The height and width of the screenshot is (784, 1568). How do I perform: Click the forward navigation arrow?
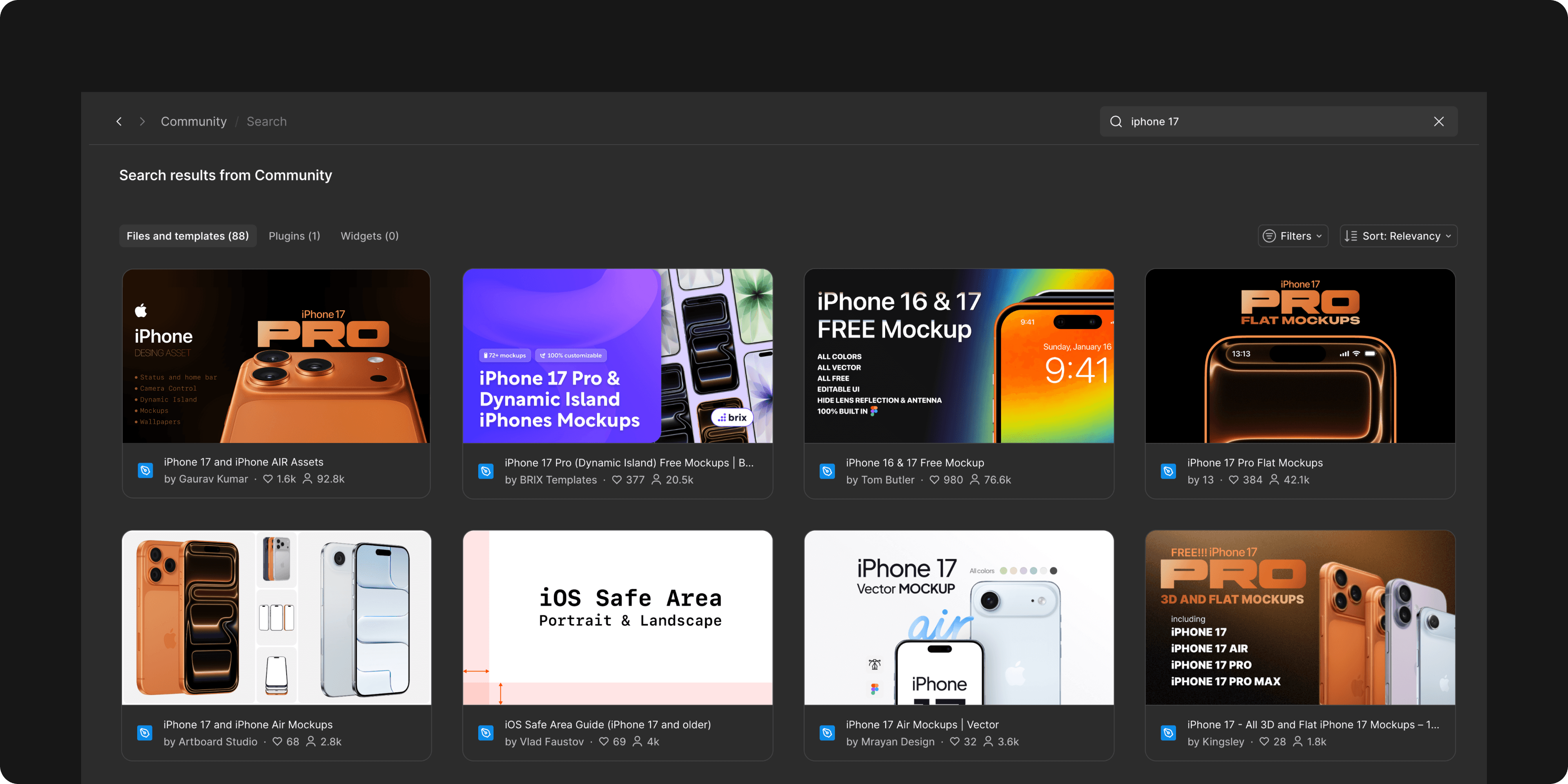142,122
